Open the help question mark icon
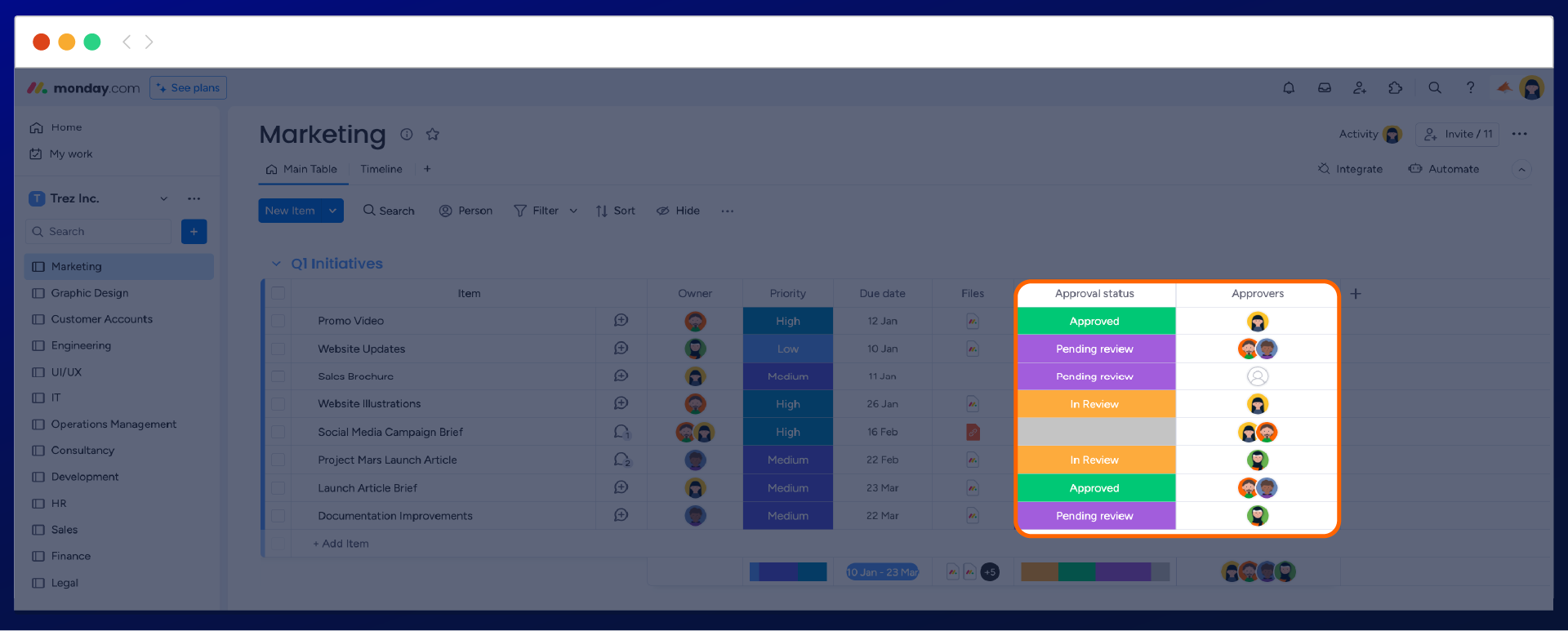This screenshot has width=1568, height=631. [1470, 88]
